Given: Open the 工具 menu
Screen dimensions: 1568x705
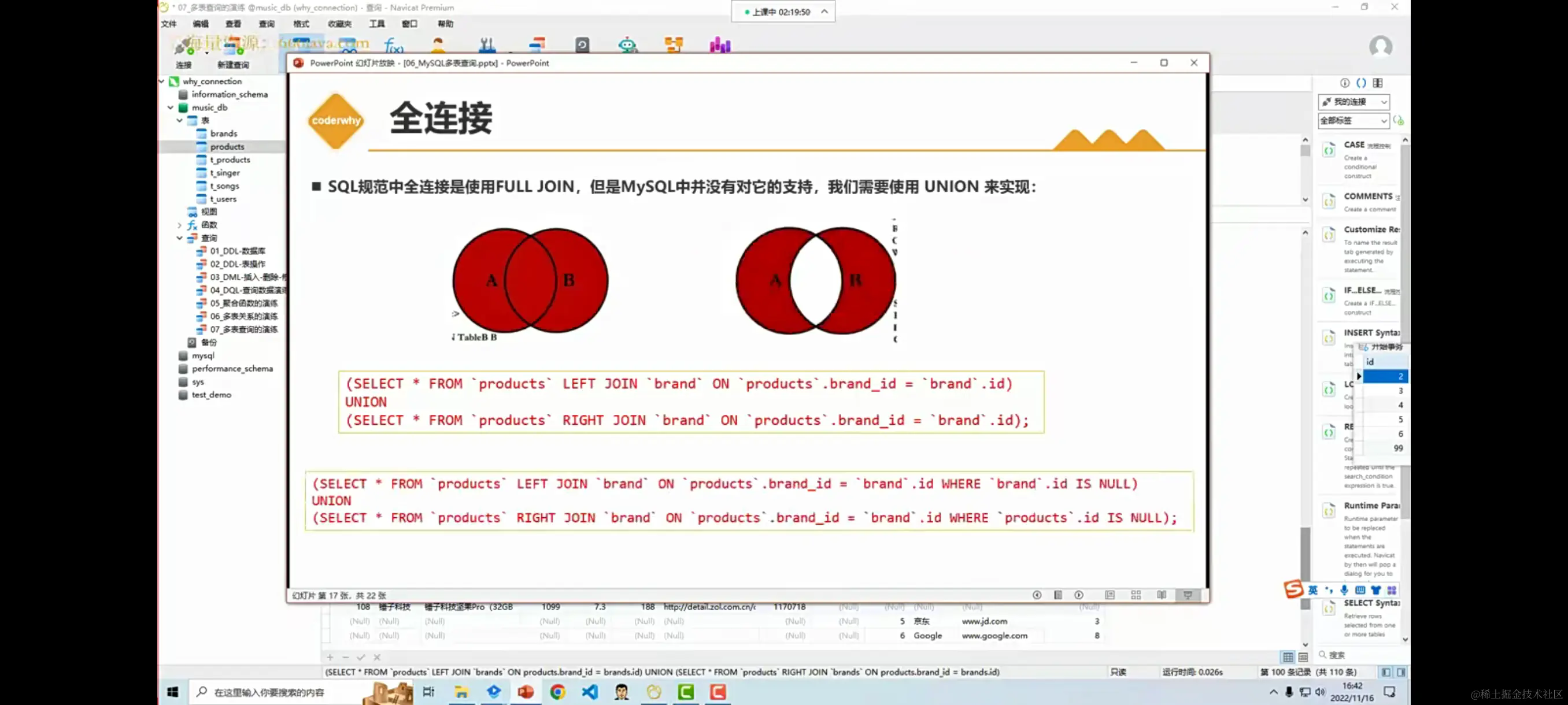Looking at the screenshot, I should pyautogui.click(x=376, y=24).
